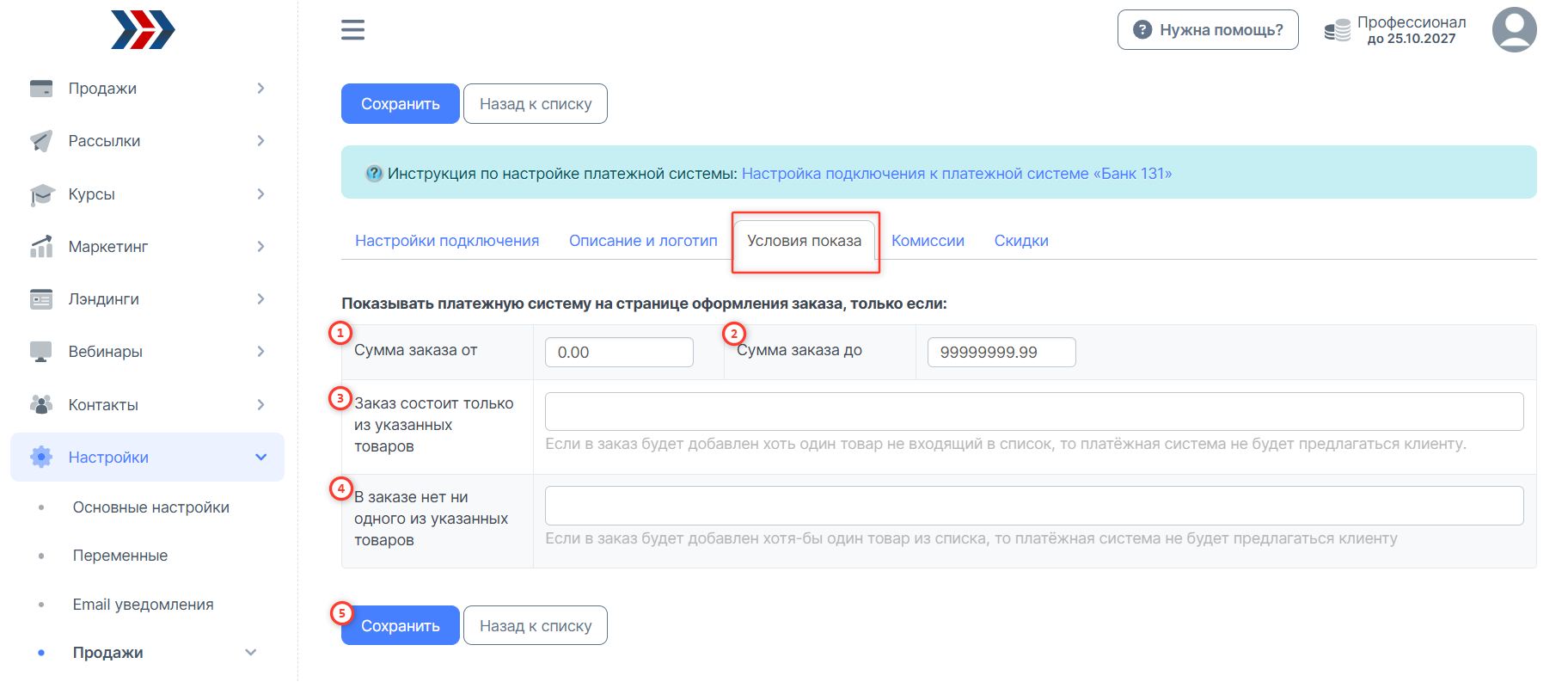Collapse the Настройки section chevron
This screenshot has height=682, width=1568.
point(260,458)
